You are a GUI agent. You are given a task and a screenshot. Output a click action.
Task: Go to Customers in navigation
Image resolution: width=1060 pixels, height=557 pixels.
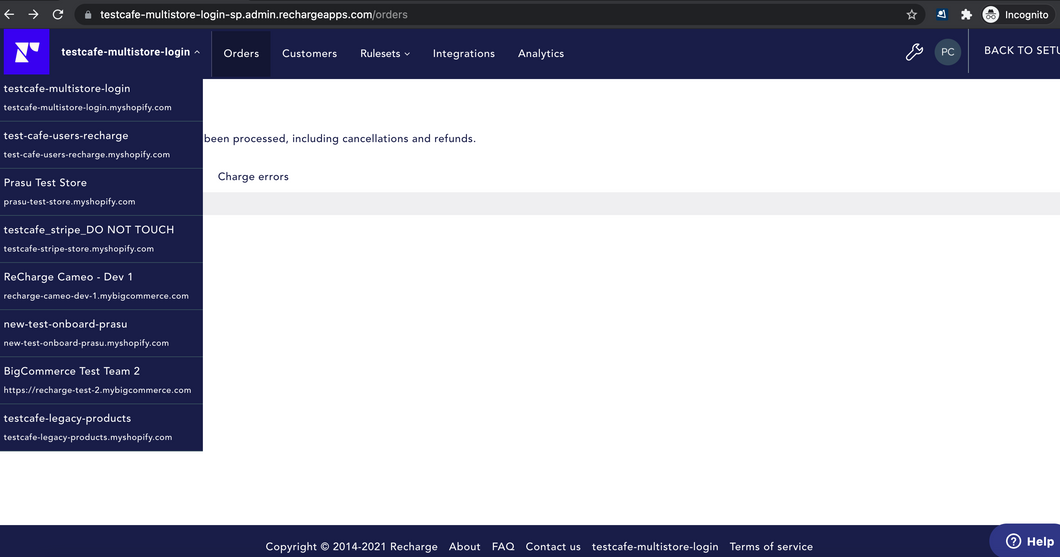tap(310, 53)
